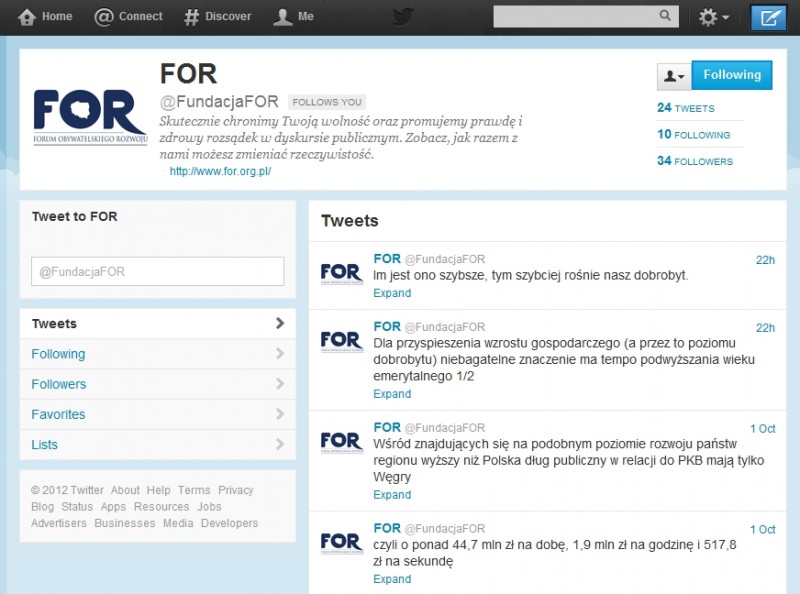Viewport: 800px width, 594px height.
Task: Expand the 'Dla przyspieszenia wzrostu' tweet
Action: (x=392, y=394)
